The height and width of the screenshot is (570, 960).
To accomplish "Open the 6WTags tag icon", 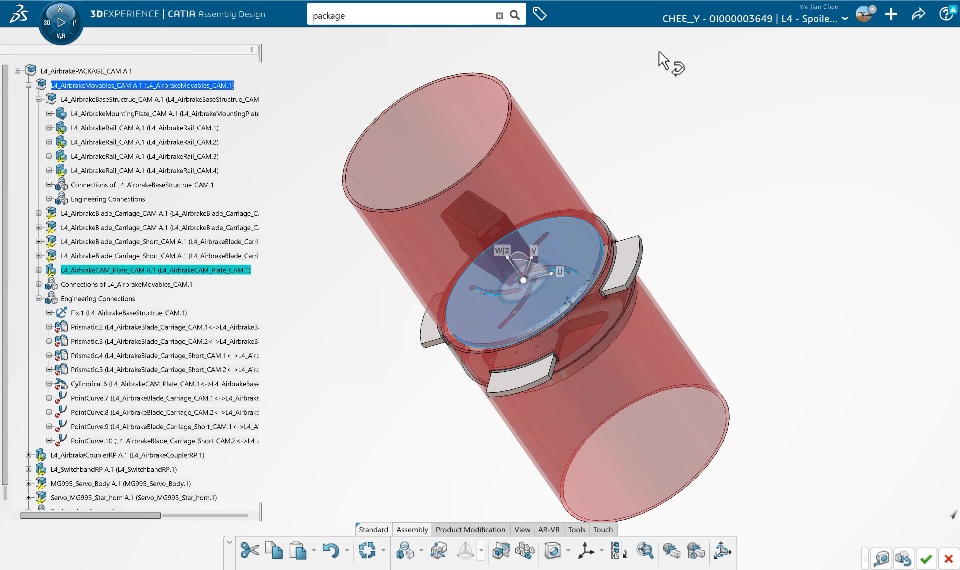I will click(539, 14).
